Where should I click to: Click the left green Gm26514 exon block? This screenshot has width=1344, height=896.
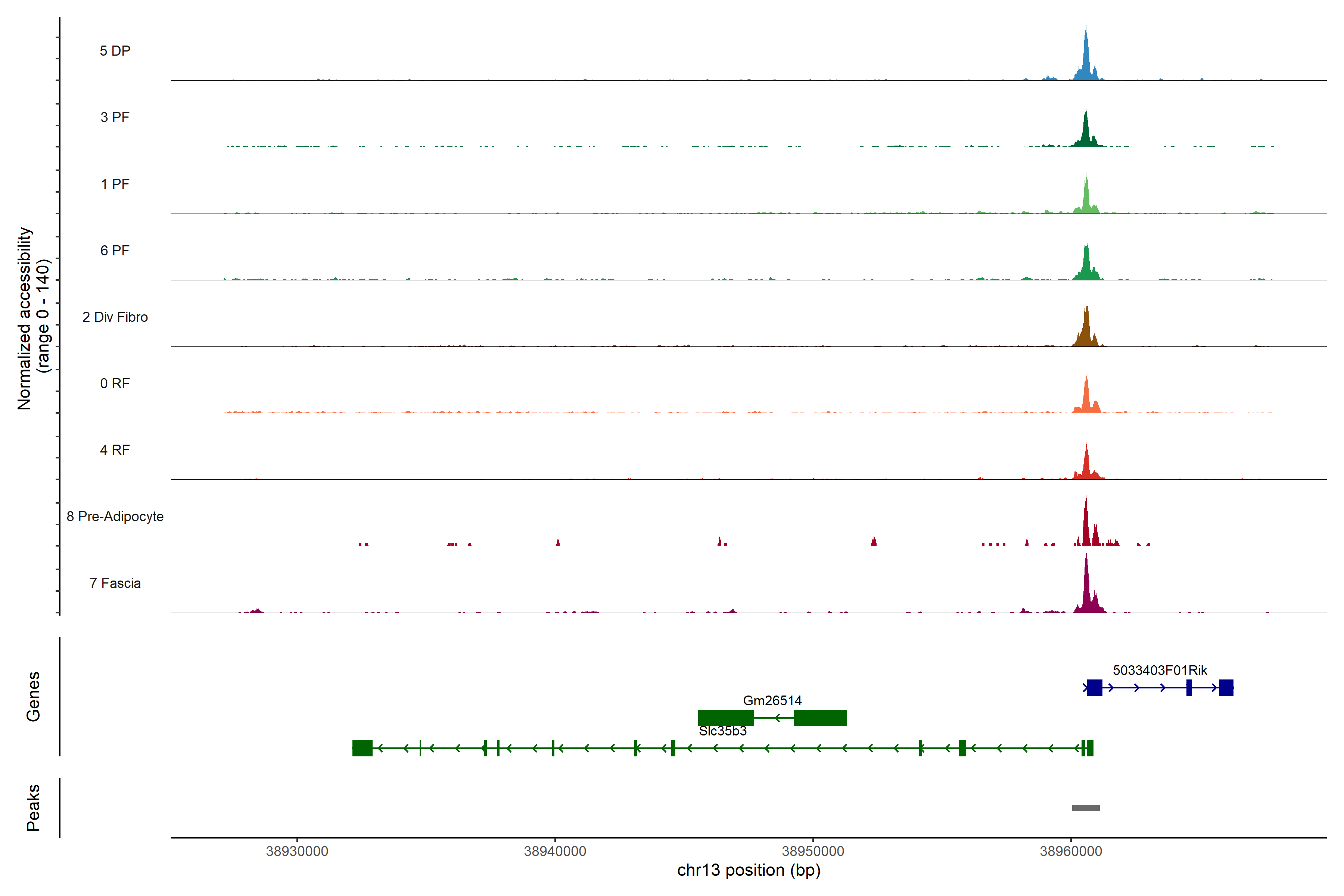click(x=726, y=718)
